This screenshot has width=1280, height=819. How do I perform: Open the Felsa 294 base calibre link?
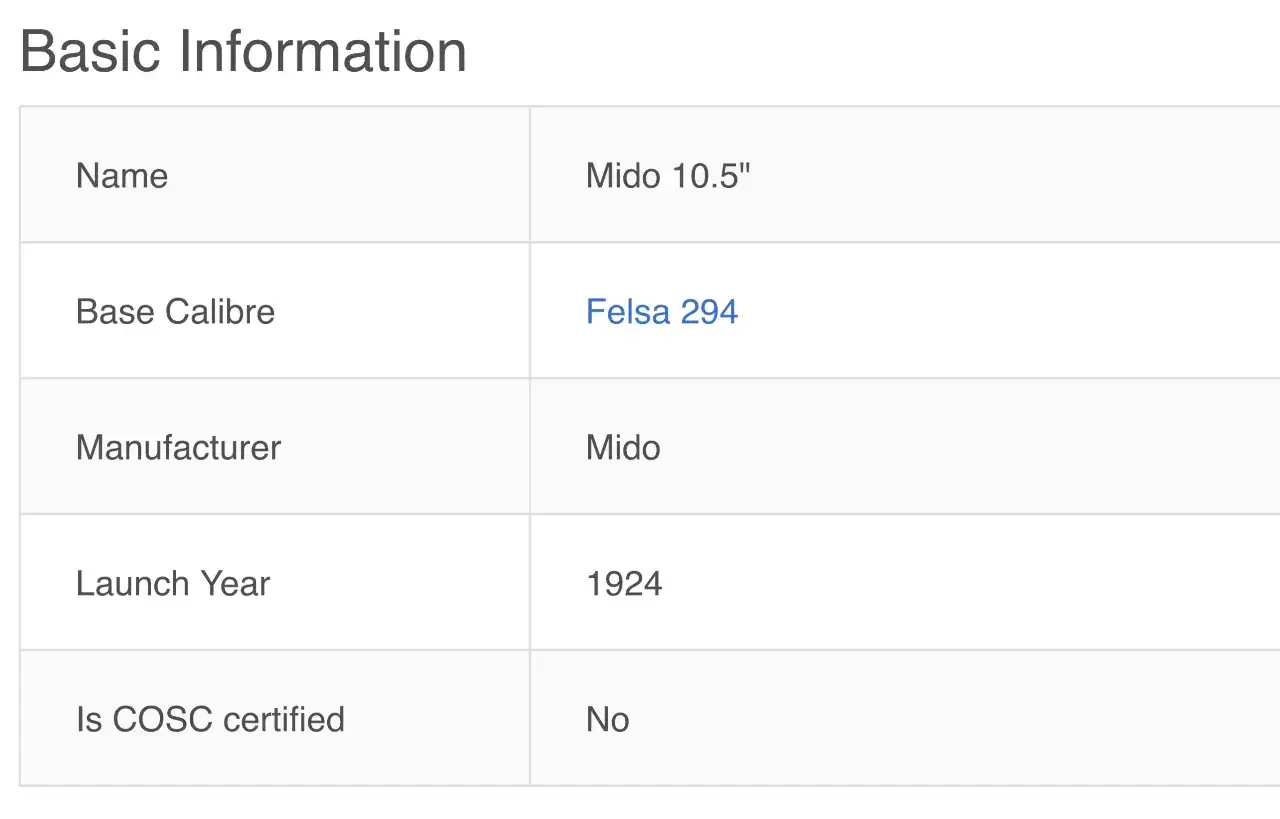[x=662, y=311]
